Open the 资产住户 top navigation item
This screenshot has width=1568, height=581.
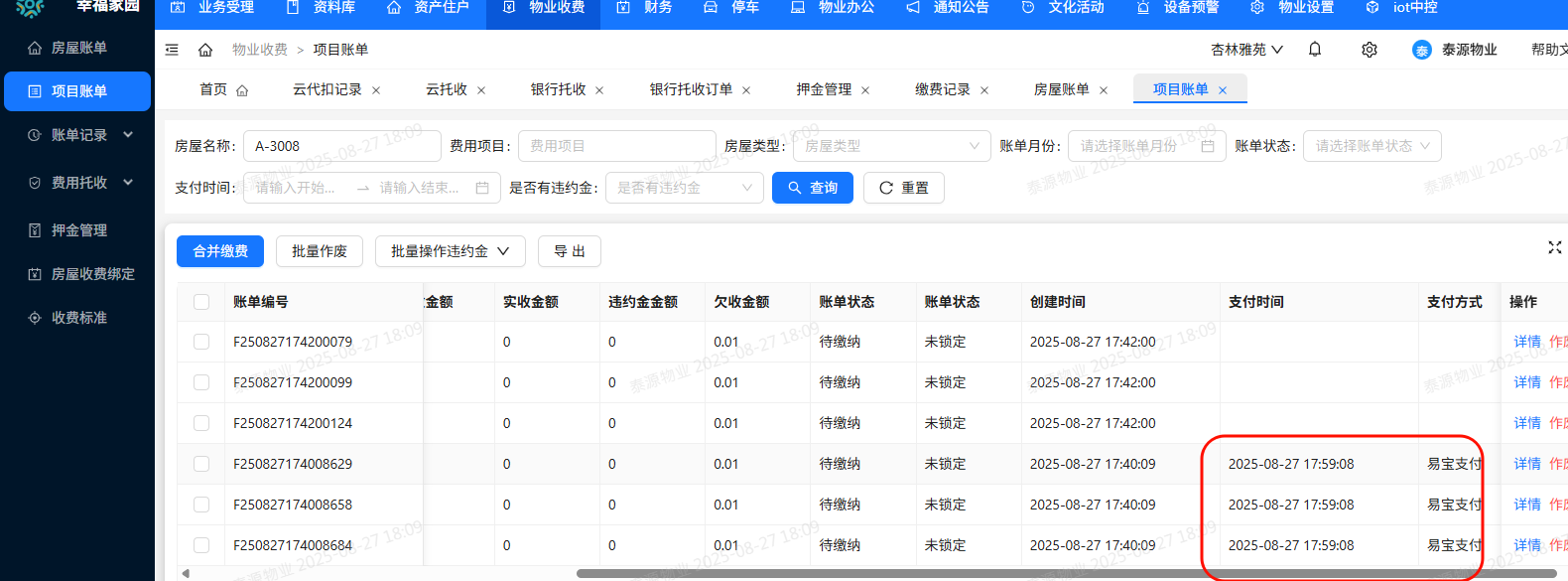pos(428,8)
